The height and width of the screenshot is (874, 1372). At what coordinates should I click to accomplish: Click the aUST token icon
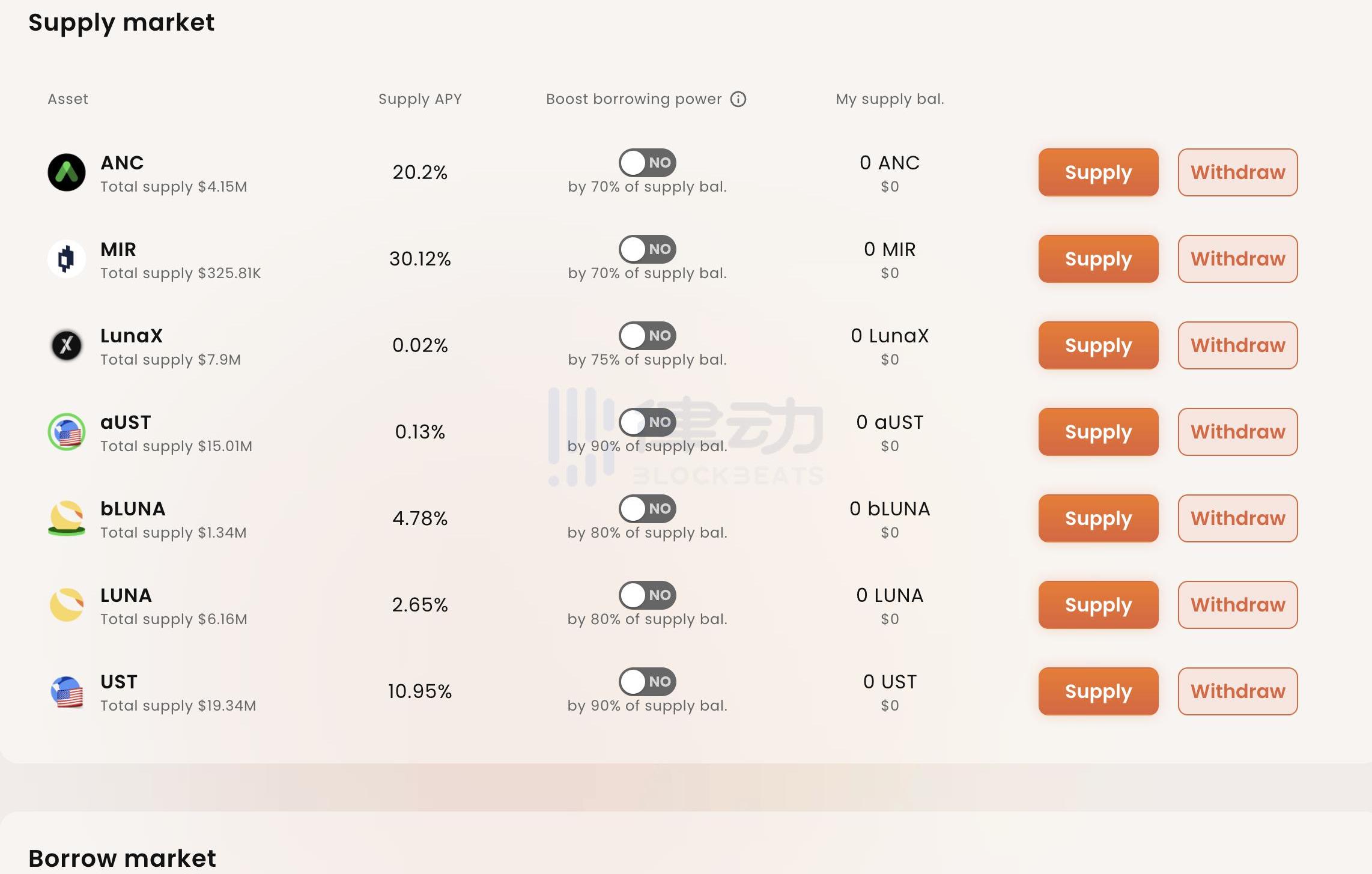point(66,432)
